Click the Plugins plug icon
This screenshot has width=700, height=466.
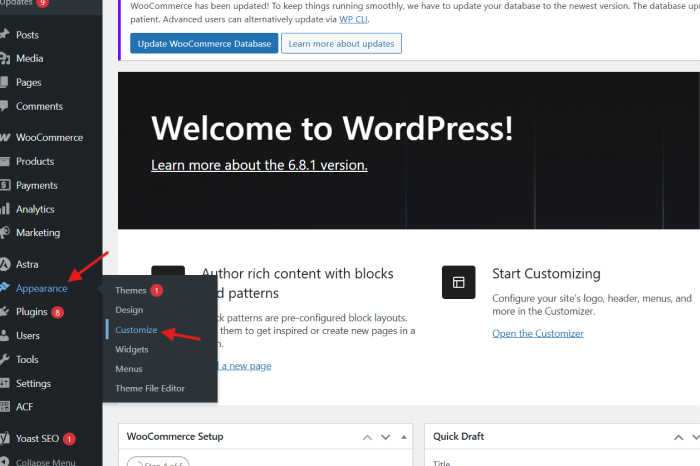[4, 312]
